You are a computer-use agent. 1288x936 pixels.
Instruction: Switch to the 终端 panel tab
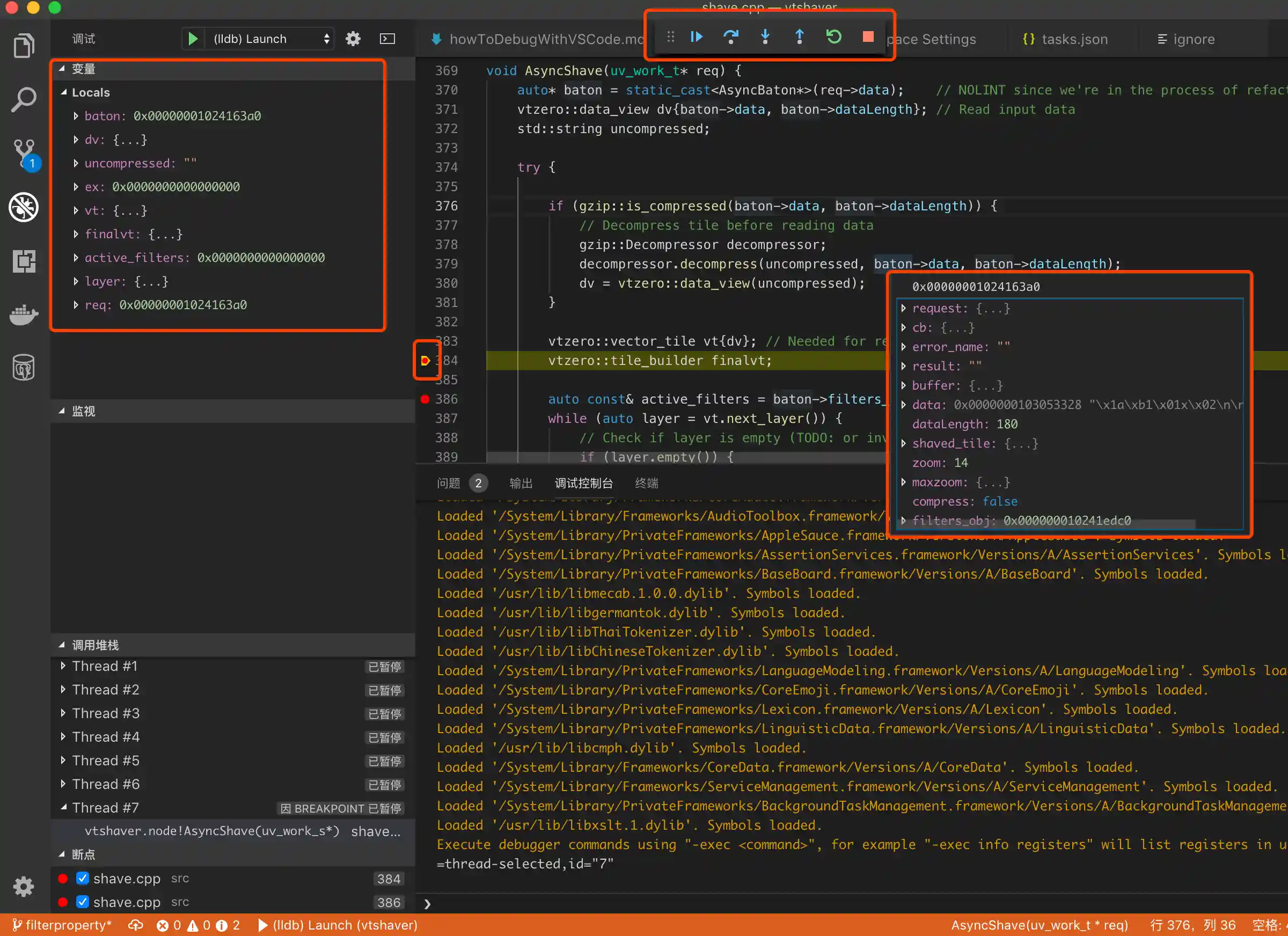tap(646, 483)
